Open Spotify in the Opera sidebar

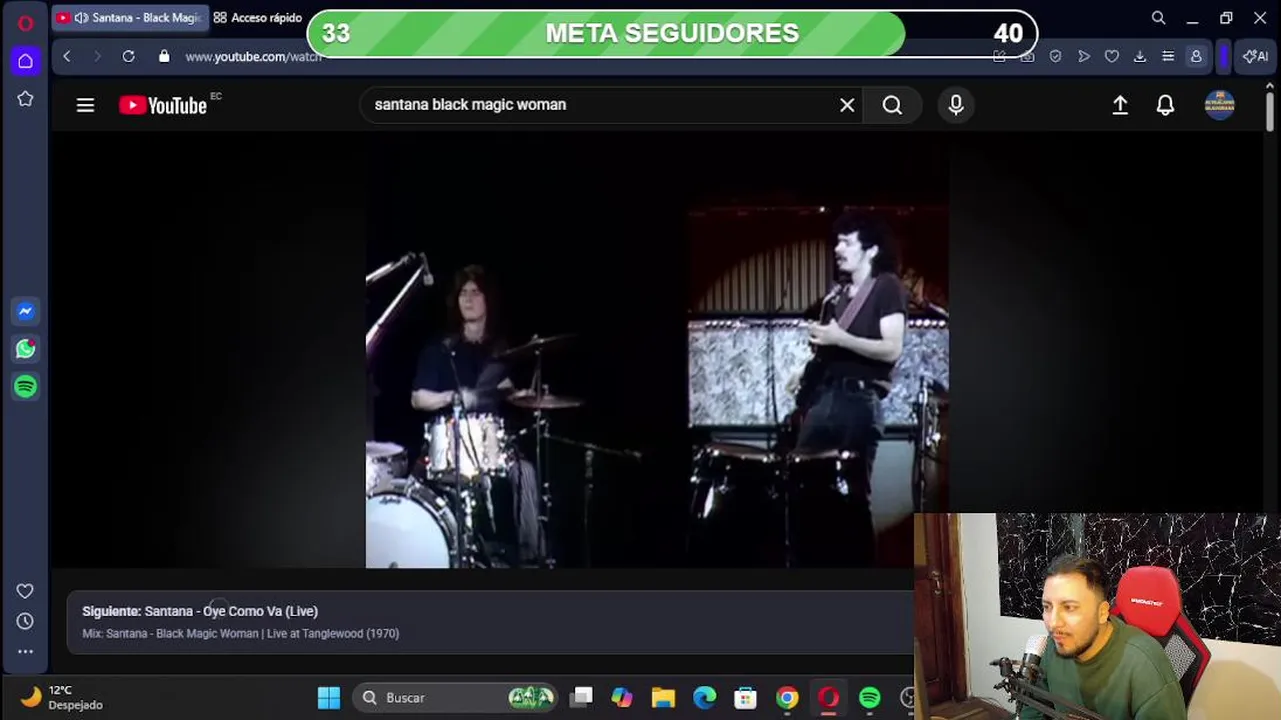[25, 386]
